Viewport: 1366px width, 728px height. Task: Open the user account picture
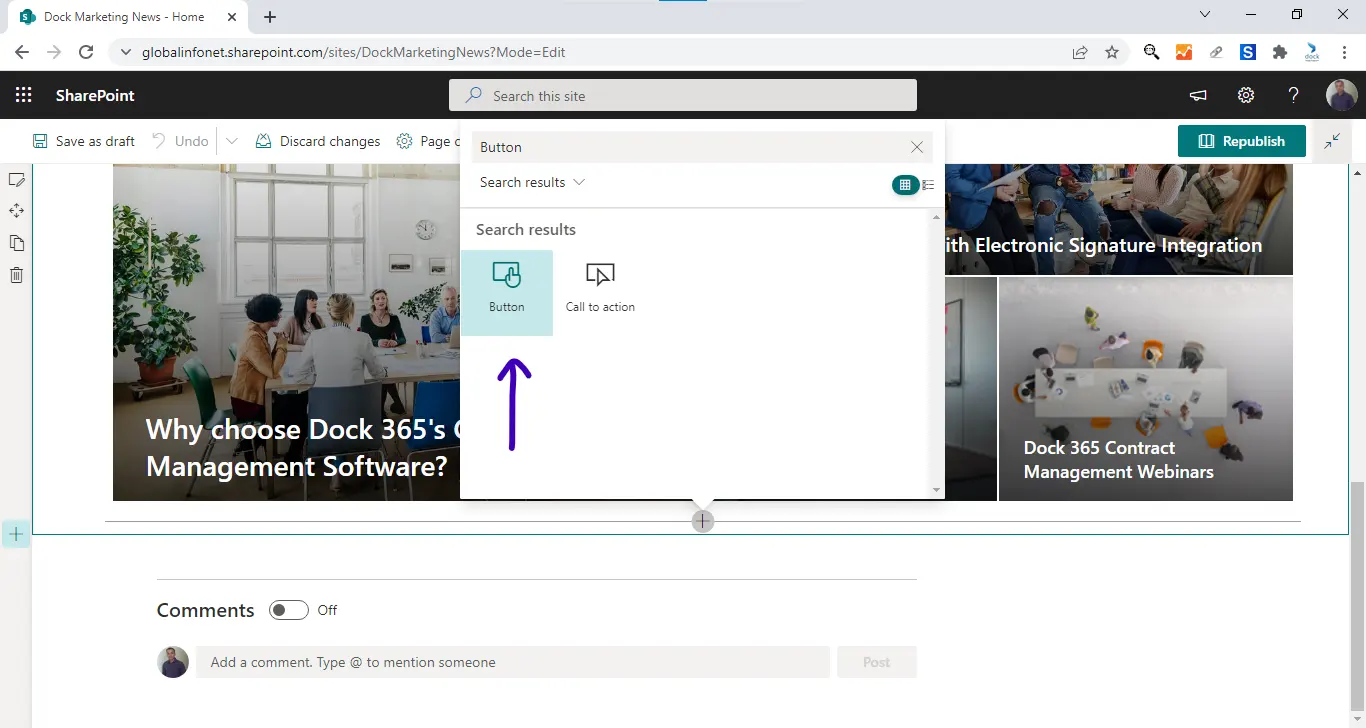tap(1341, 95)
